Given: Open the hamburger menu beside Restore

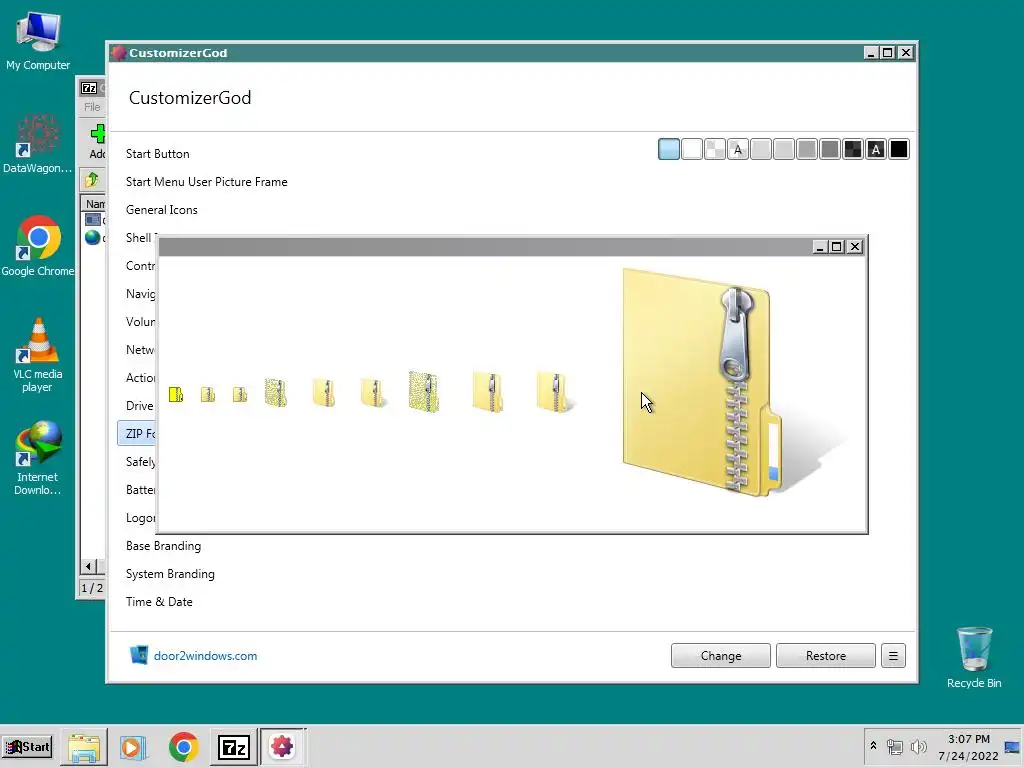Looking at the screenshot, I should (893, 656).
